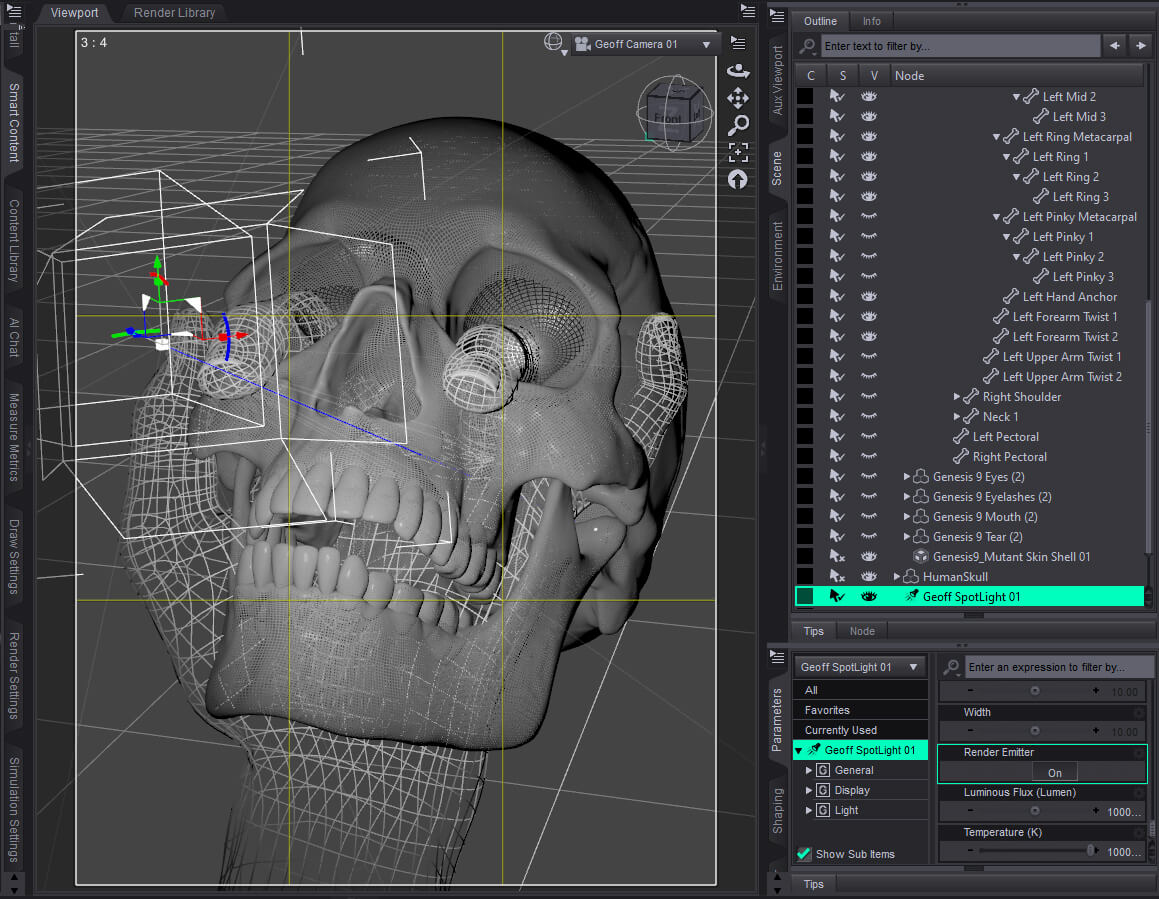
Task: Go to next filter result arrow
Action: coord(1141,46)
